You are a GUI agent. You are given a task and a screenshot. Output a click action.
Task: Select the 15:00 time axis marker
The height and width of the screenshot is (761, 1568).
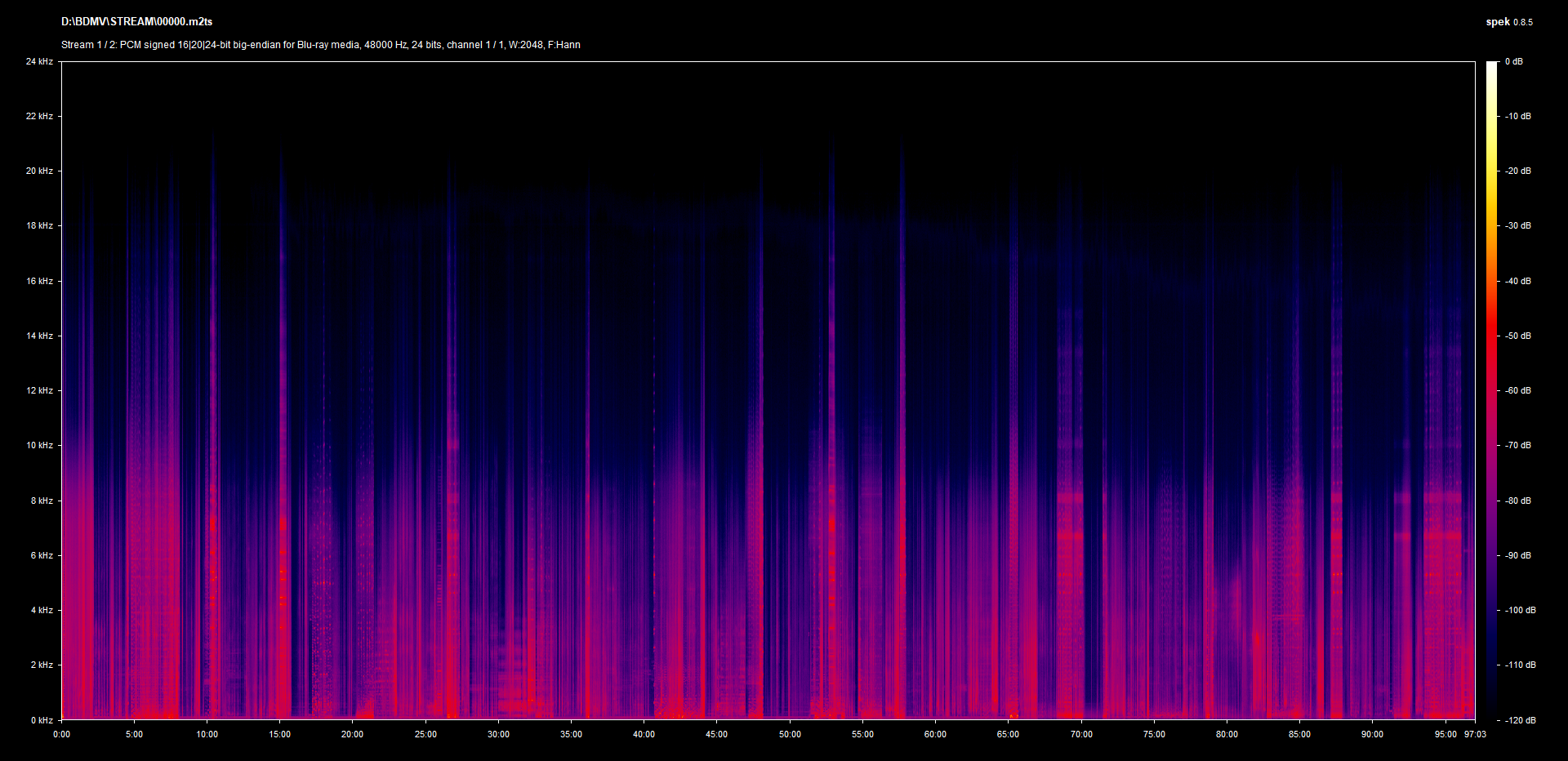tap(279, 734)
